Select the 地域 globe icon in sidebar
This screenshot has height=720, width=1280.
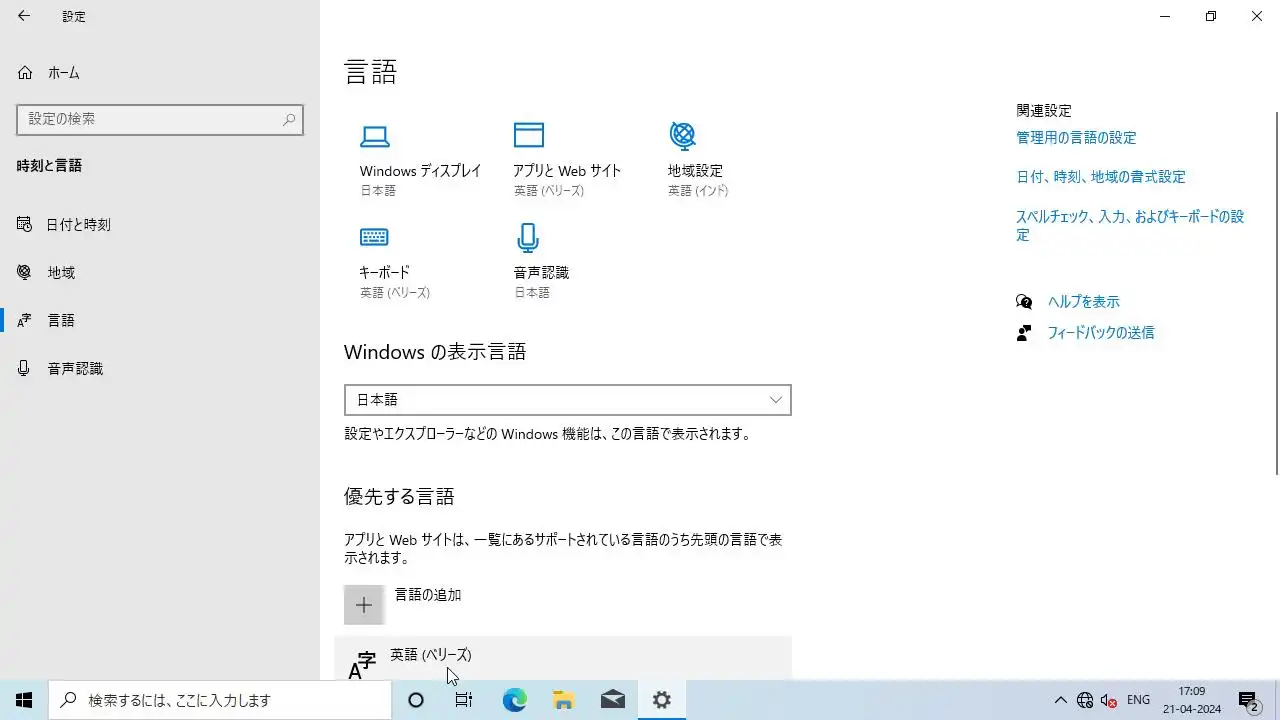pos(25,273)
